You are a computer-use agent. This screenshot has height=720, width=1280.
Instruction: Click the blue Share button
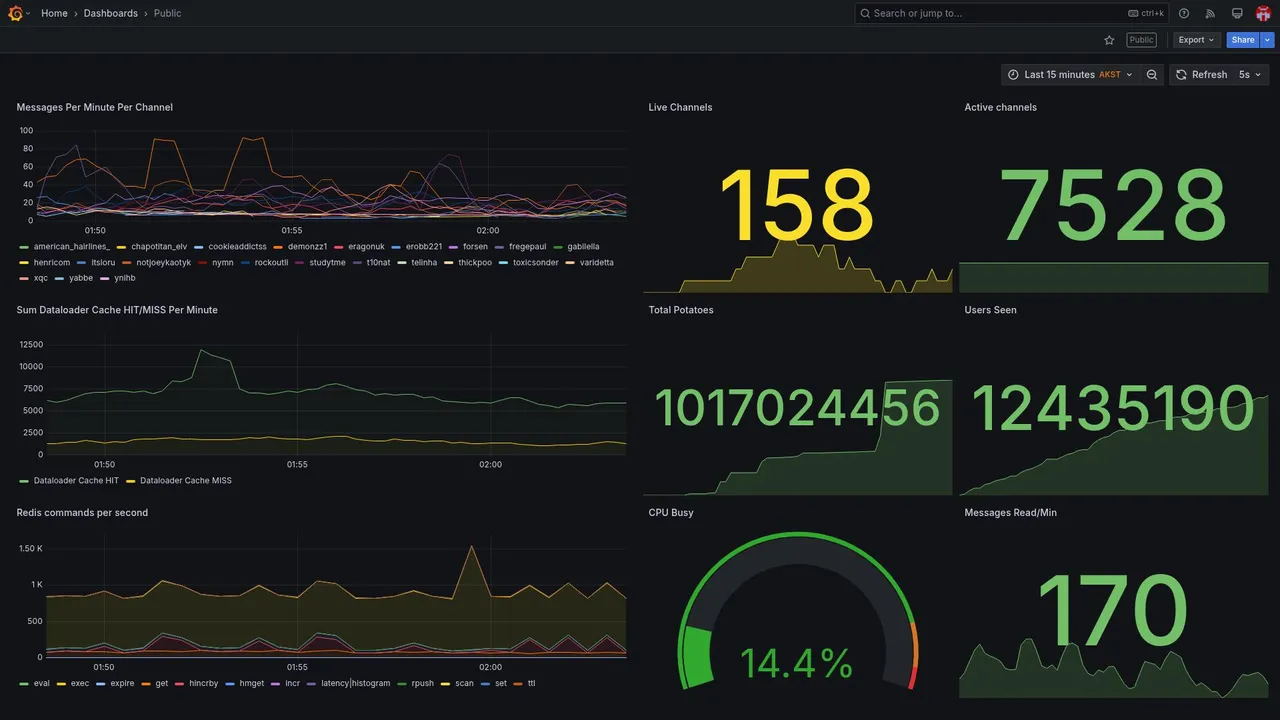(x=1243, y=40)
